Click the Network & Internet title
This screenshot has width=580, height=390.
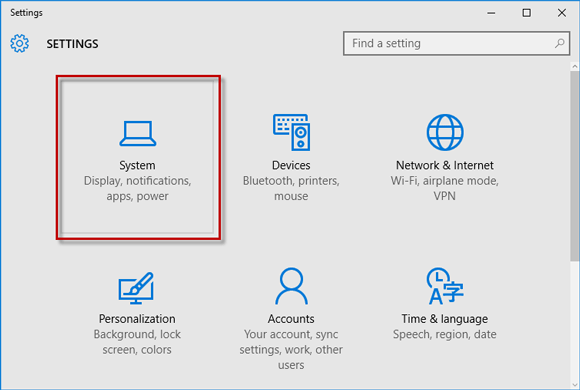tap(445, 165)
